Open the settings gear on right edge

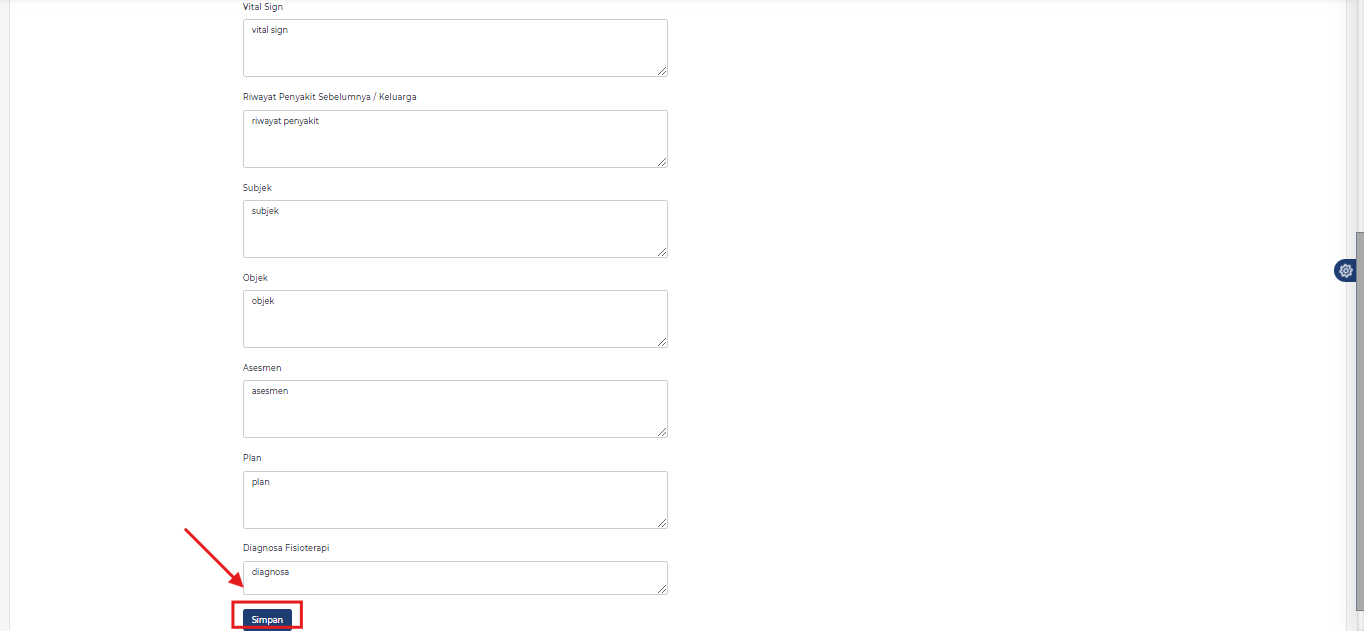1346,270
